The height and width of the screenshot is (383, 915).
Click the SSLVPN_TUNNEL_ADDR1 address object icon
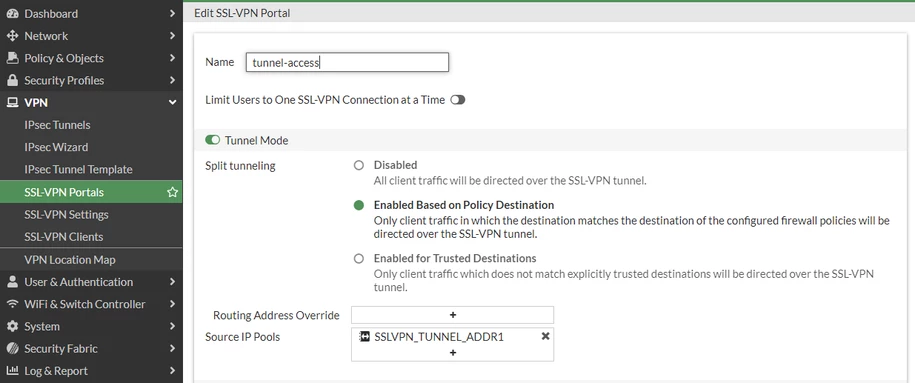coord(365,336)
